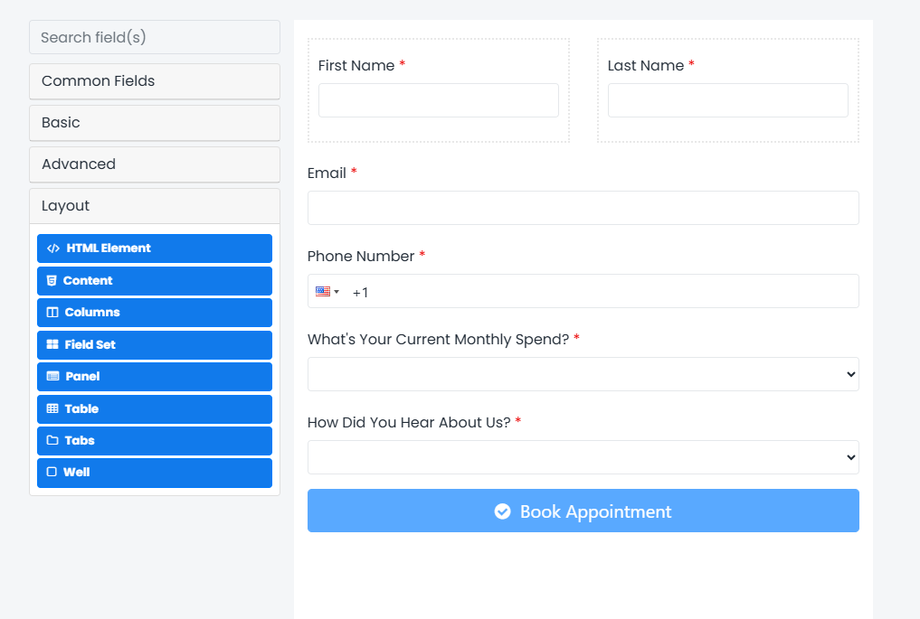
Task: Open the US flag country code selector
Action: [327, 292]
